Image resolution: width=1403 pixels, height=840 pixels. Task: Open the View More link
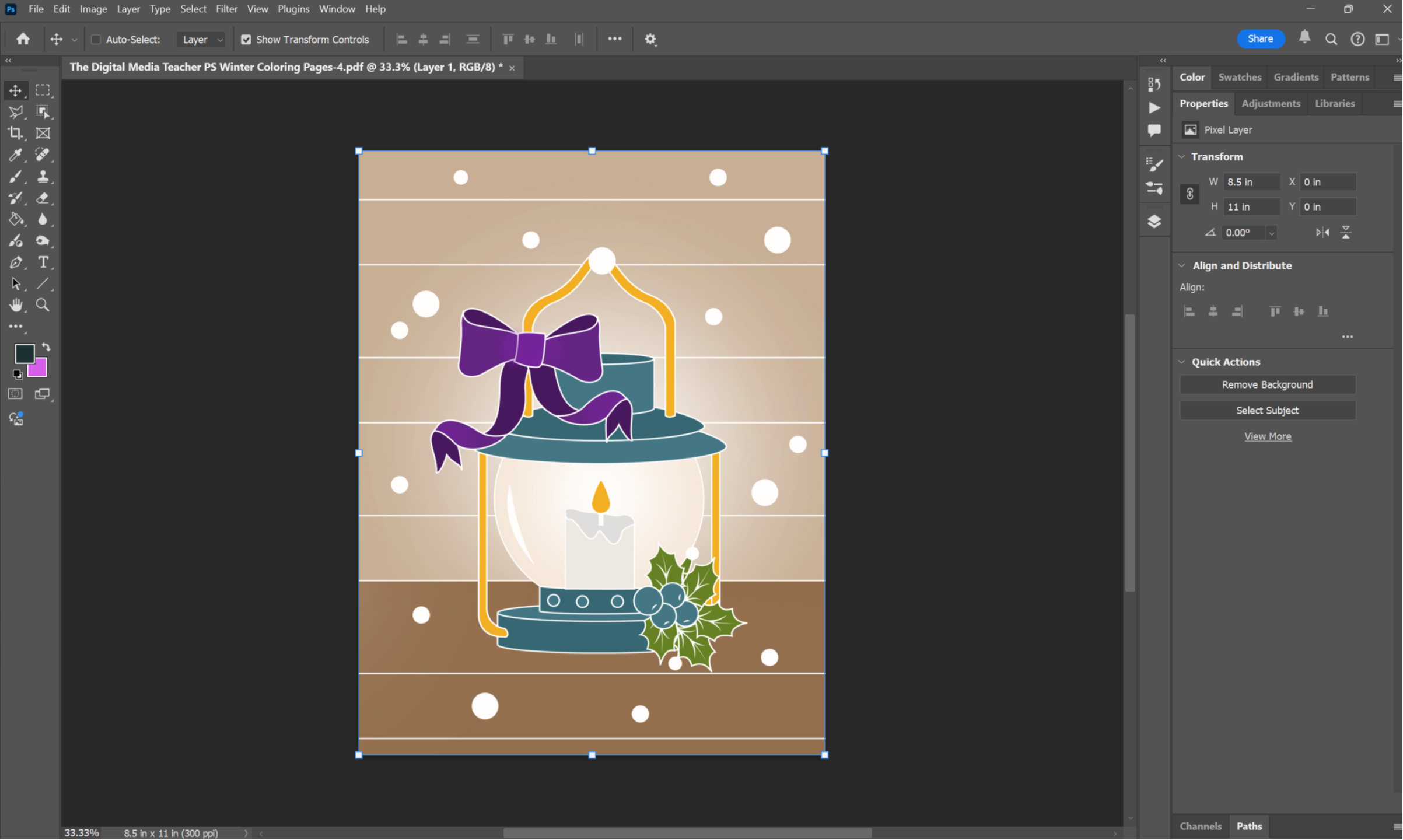pos(1267,436)
